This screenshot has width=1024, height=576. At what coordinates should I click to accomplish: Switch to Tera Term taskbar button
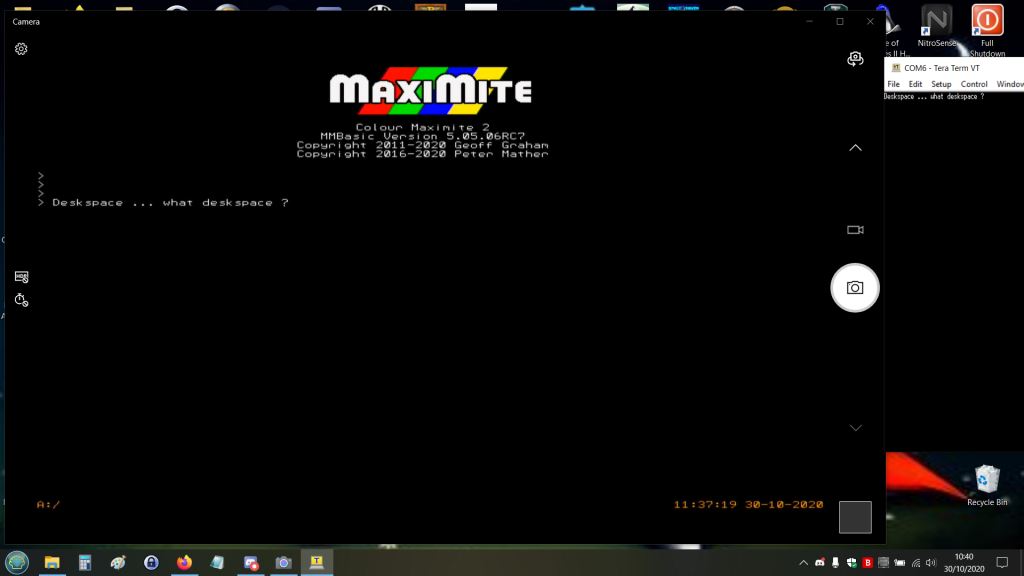pos(317,563)
